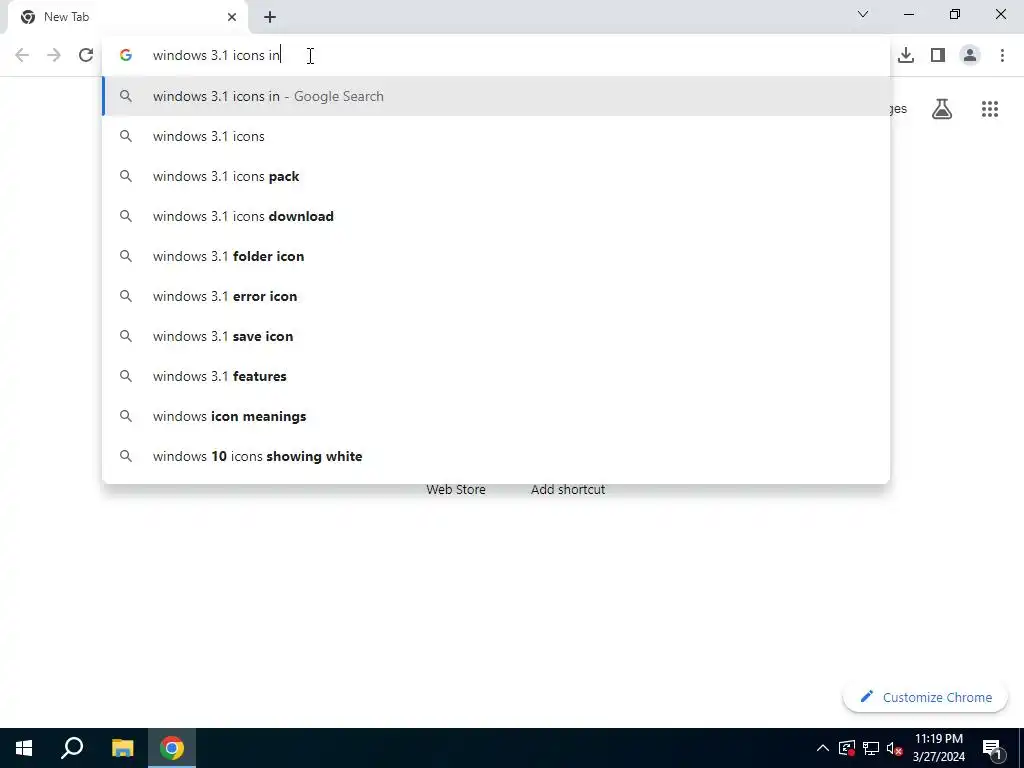Open the taskbar search icon

[x=72, y=748]
